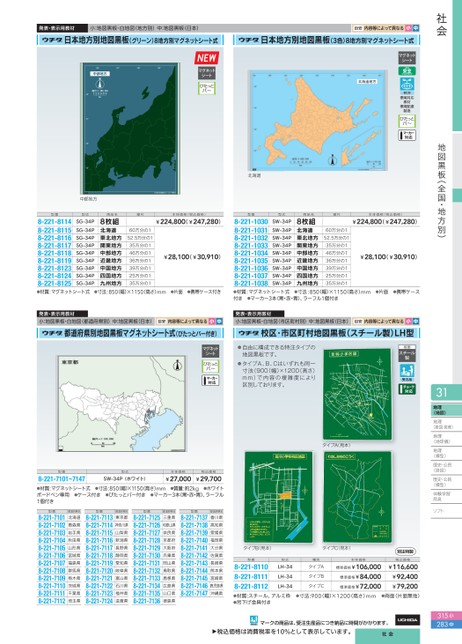Click the made-to-order mark icon in the footer note
This screenshot has height=644, width=462.
(254, 621)
